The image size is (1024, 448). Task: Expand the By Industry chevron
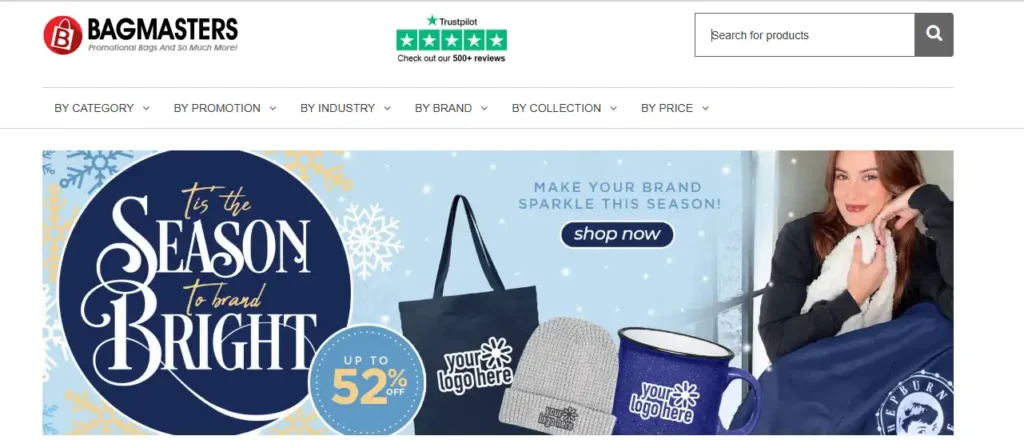click(387, 108)
